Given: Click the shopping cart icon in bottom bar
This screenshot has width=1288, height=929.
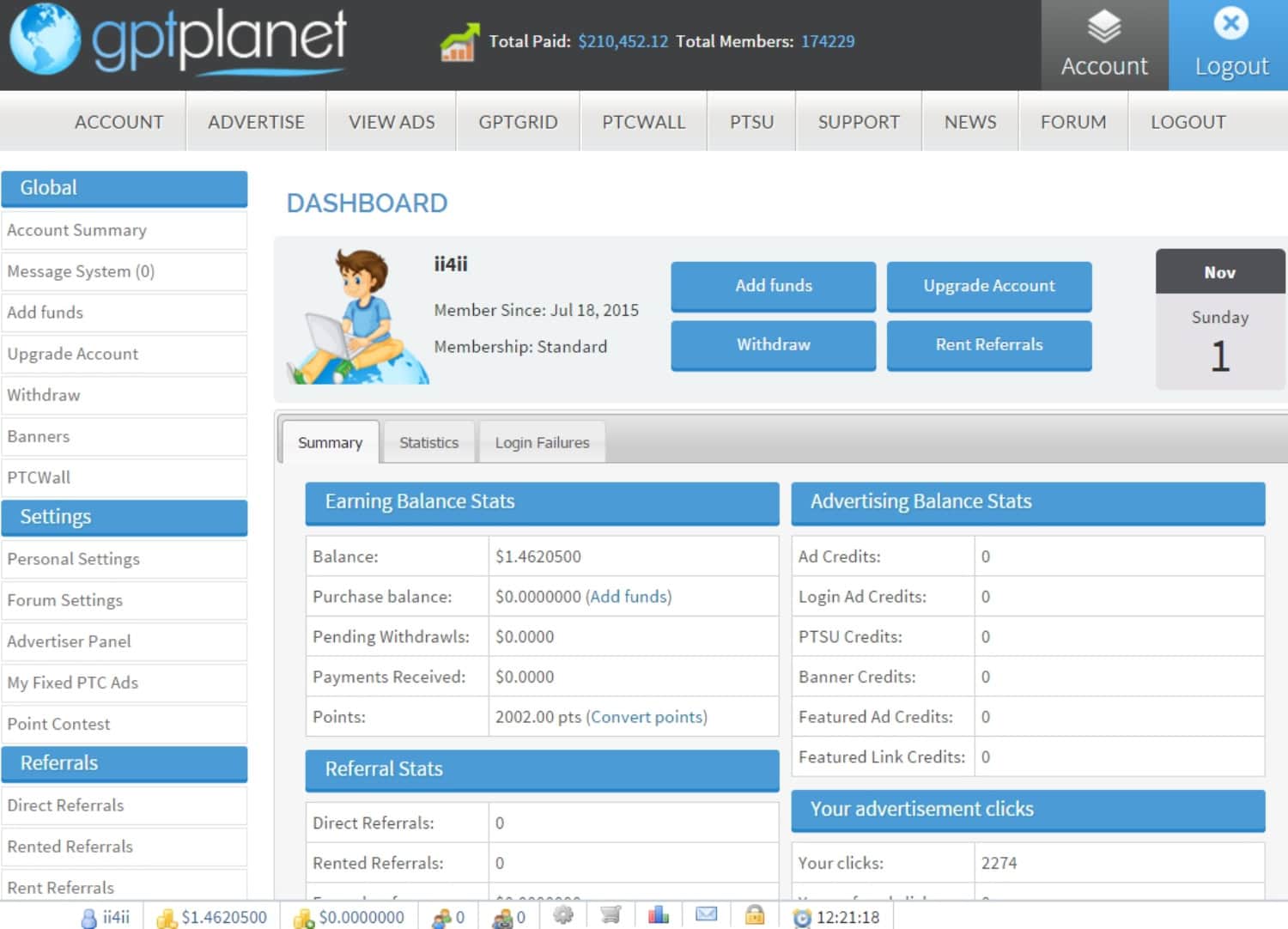Looking at the screenshot, I should tap(611, 915).
